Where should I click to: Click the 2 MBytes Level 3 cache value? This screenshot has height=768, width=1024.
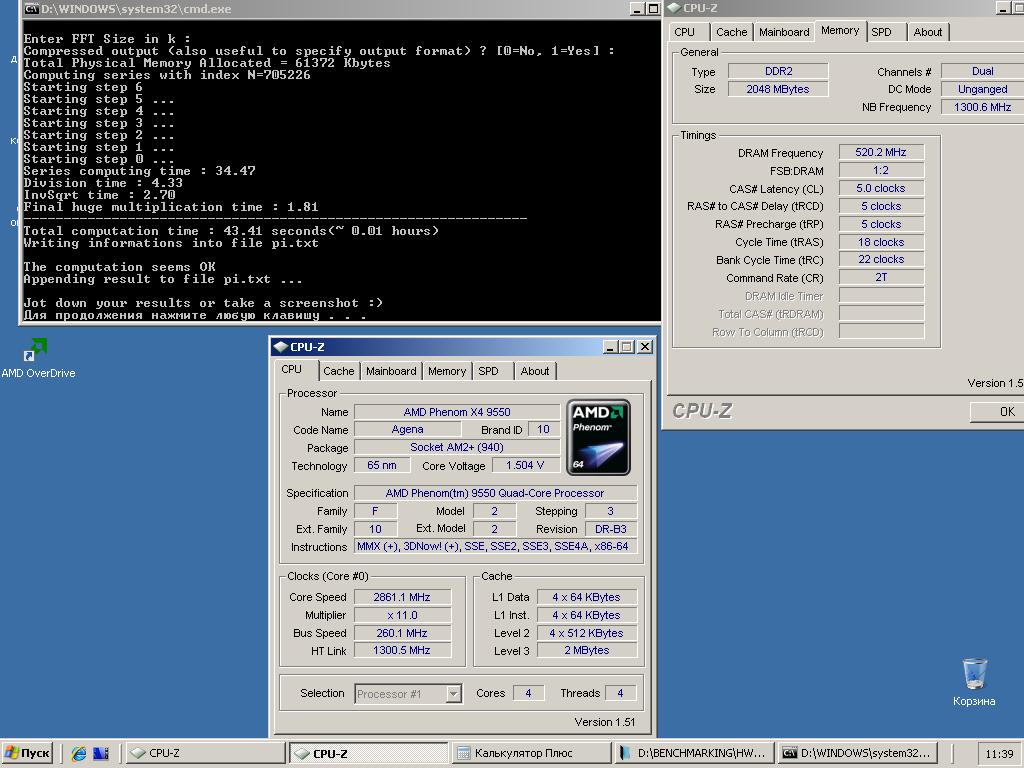(x=586, y=650)
